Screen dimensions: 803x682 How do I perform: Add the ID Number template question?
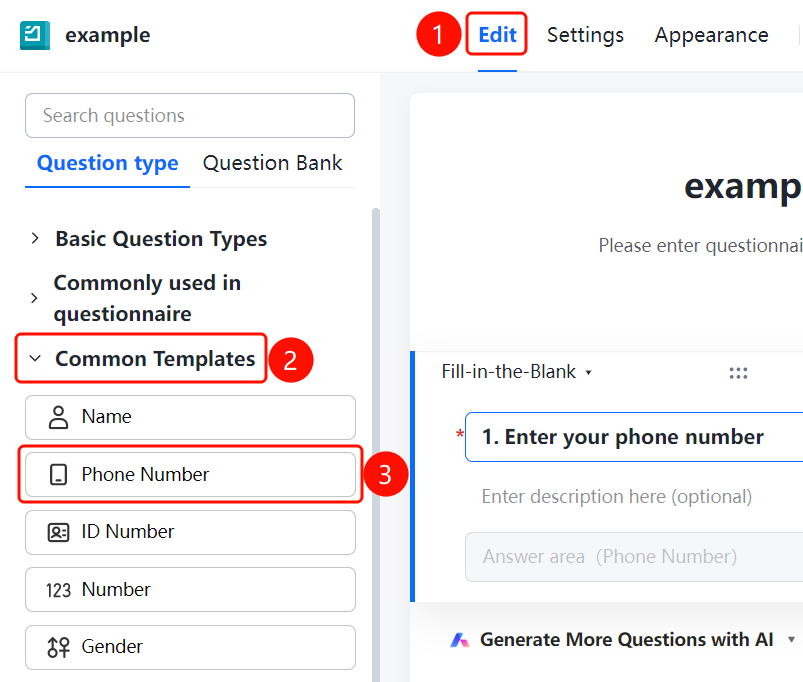[190, 532]
